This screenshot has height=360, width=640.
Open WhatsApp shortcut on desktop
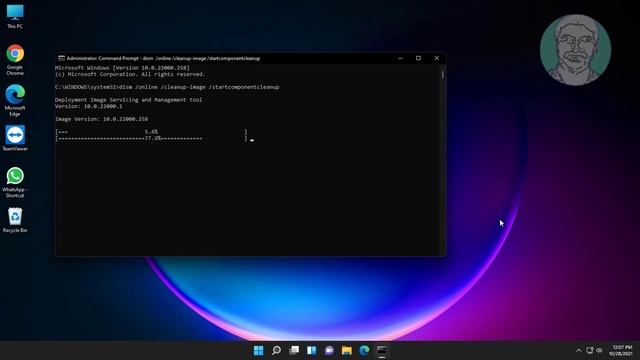point(15,182)
